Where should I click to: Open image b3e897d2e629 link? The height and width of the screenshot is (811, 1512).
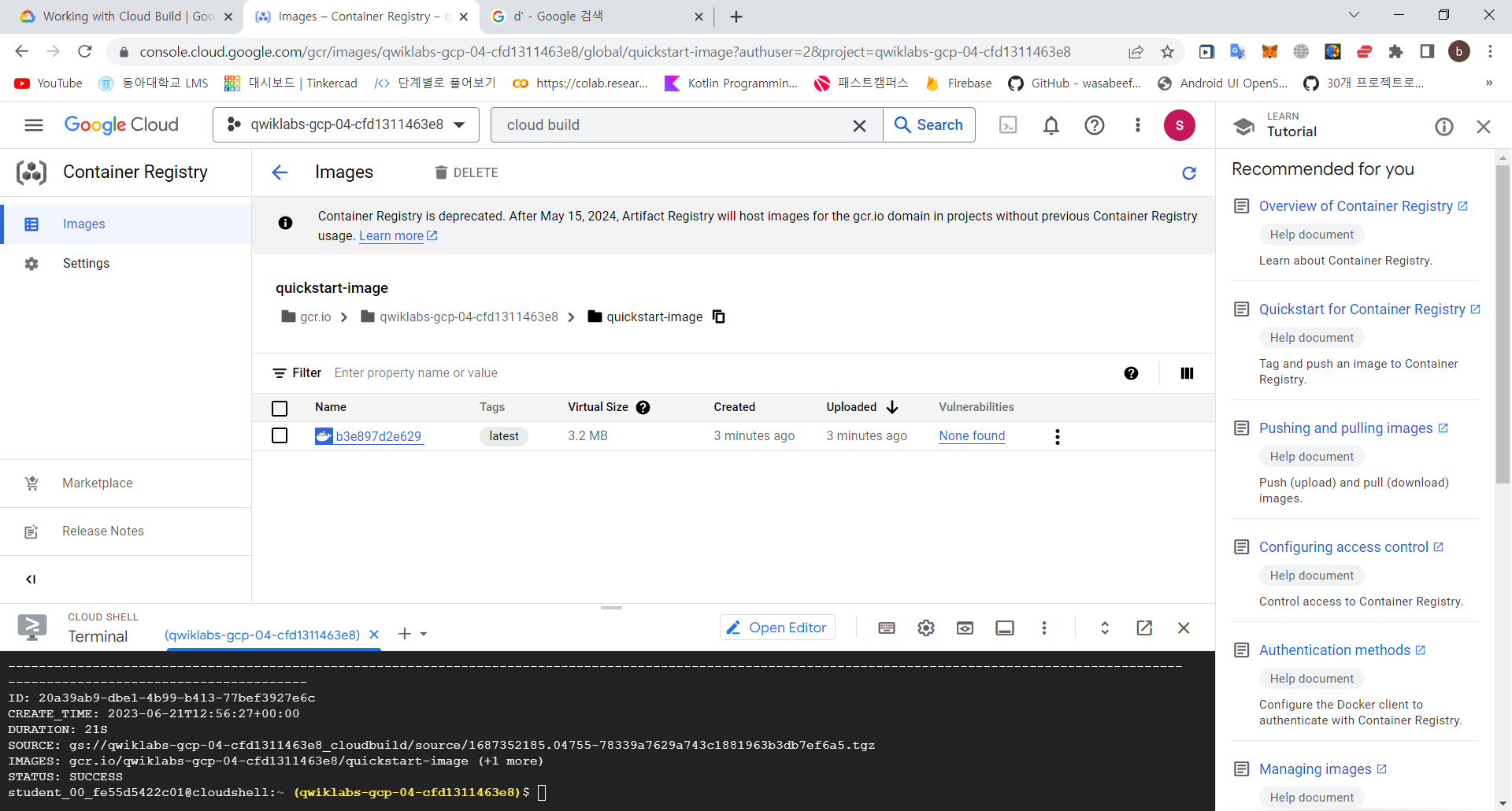tap(378, 436)
